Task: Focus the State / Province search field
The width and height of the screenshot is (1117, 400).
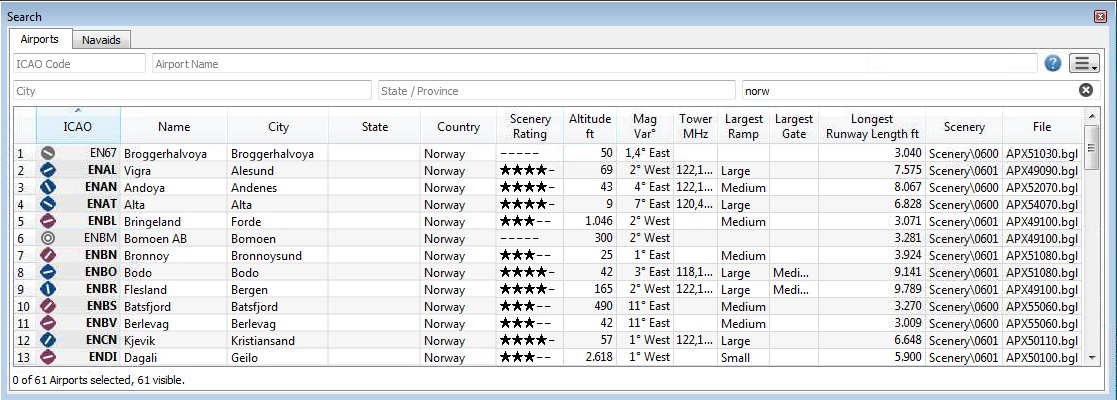Action: coord(556,90)
